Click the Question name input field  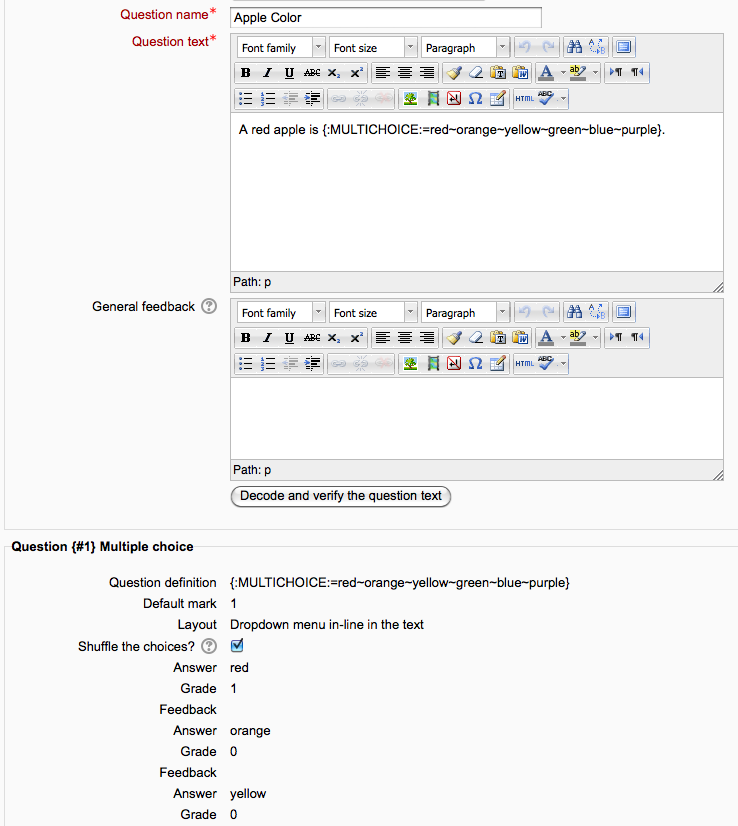[386, 17]
